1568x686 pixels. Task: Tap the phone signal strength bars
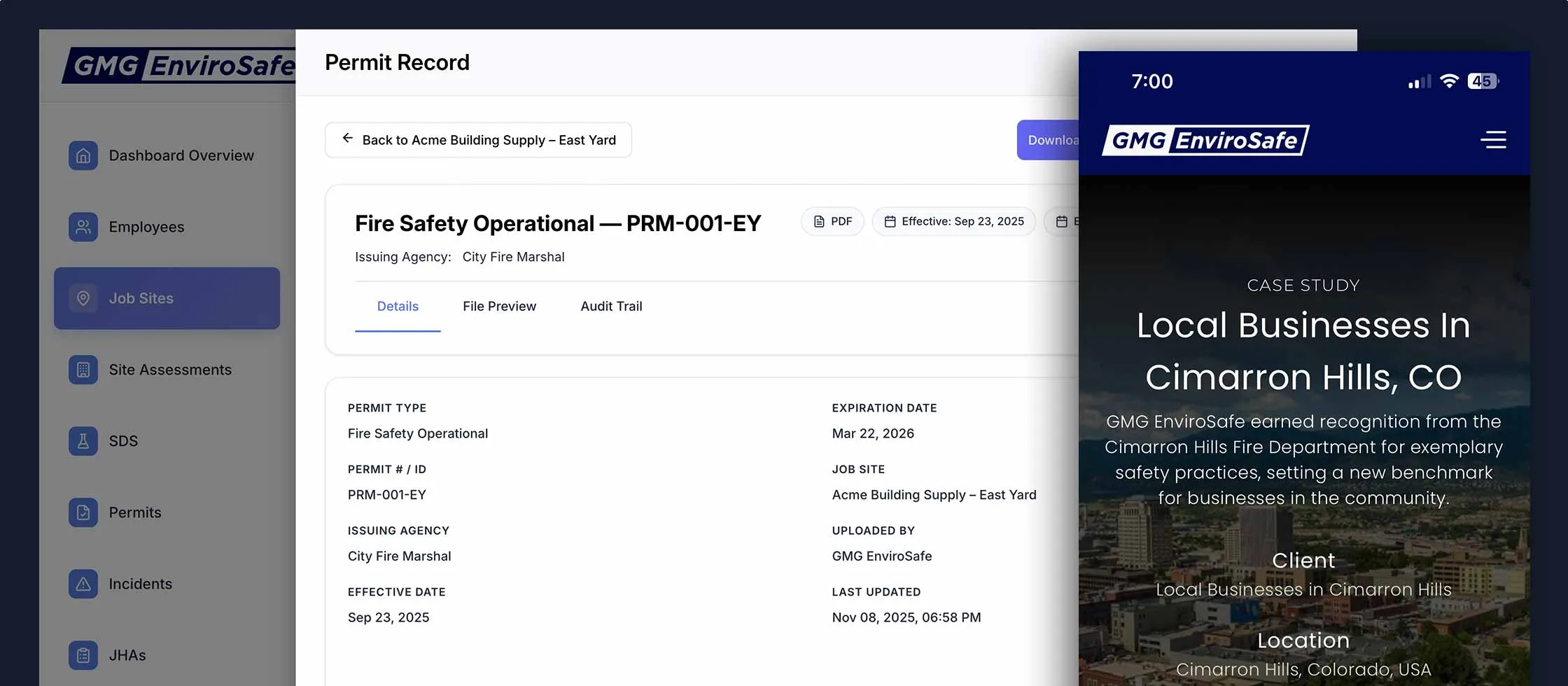1420,82
